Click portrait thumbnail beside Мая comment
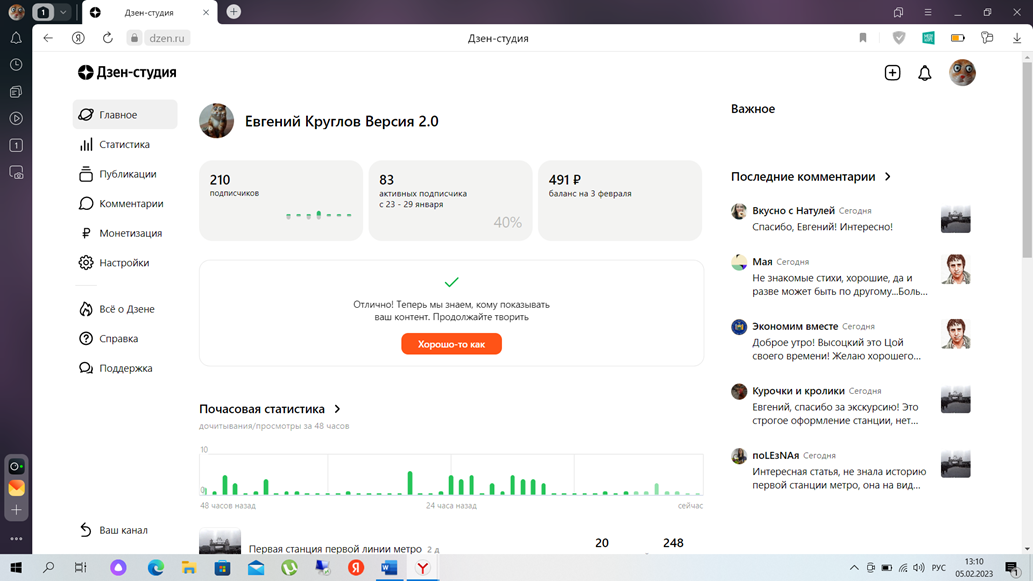The width and height of the screenshot is (1033, 581). 955,269
